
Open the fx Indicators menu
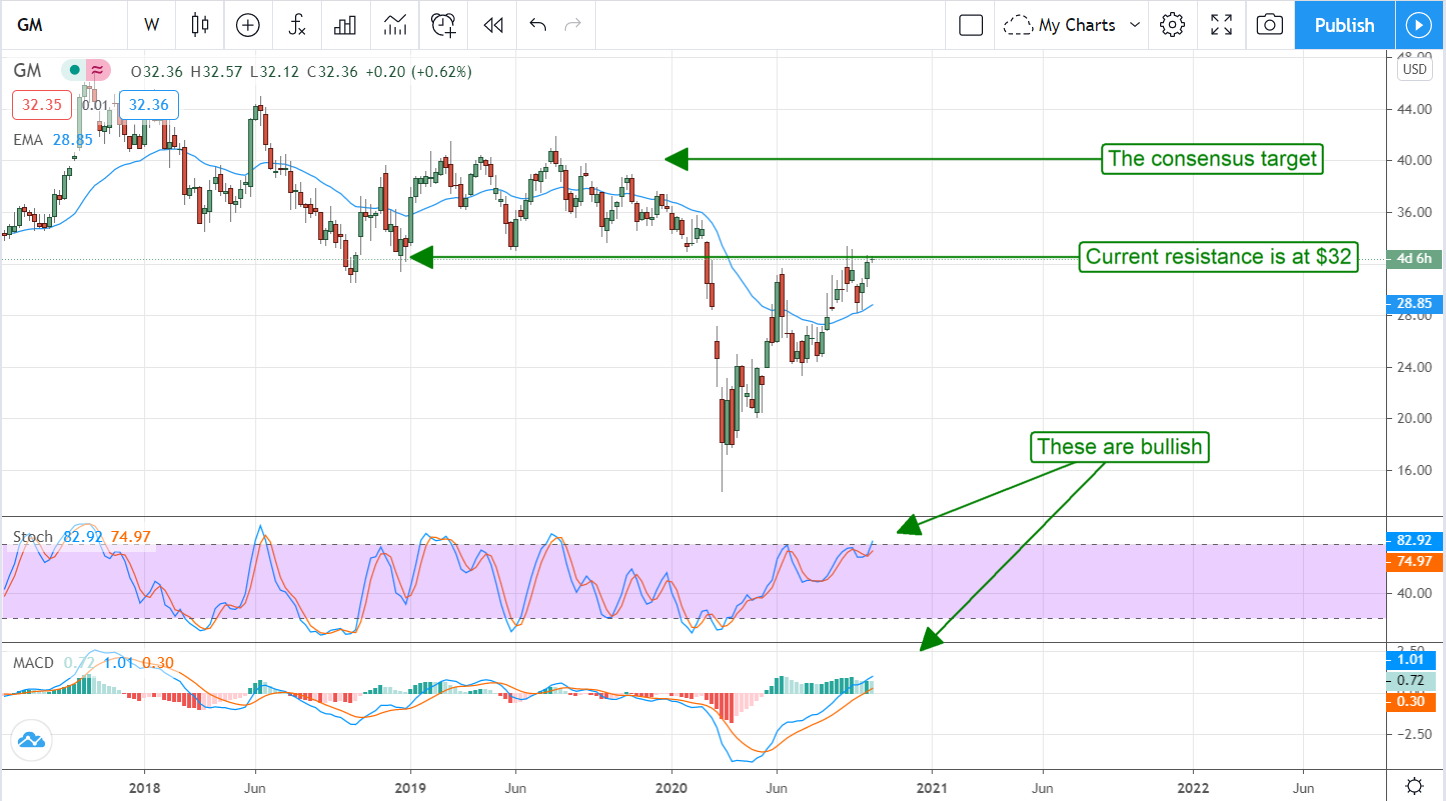point(297,25)
